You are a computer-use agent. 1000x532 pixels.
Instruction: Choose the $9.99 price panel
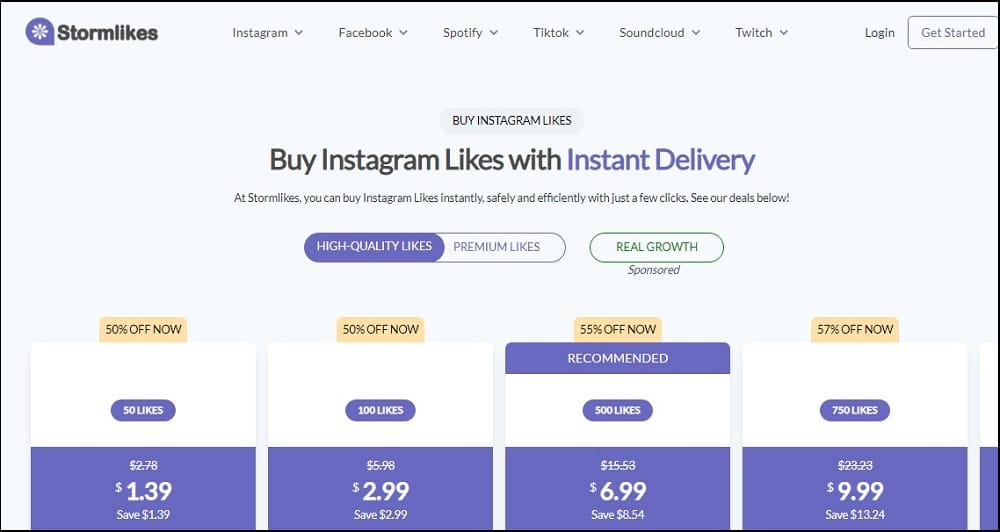(855, 489)
